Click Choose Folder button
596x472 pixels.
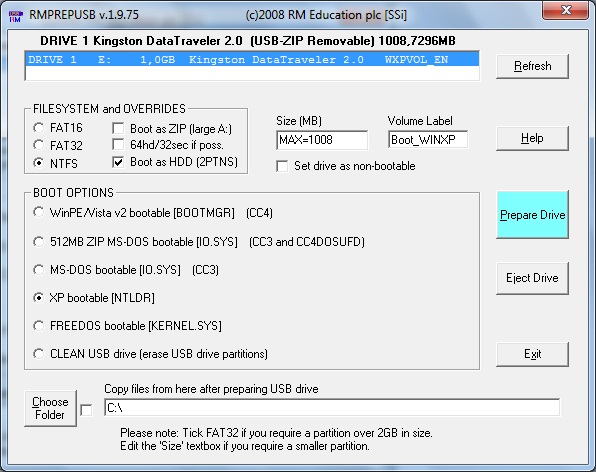(50, 409)
